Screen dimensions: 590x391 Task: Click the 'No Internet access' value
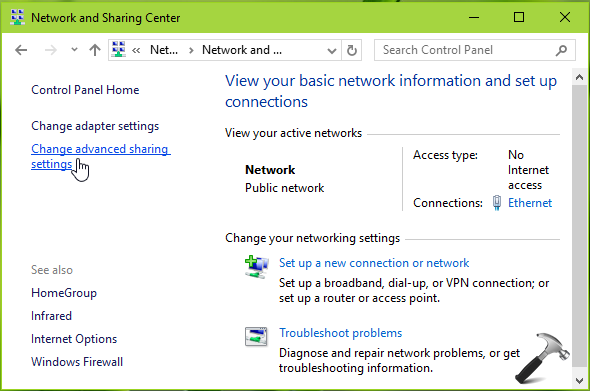528,170
